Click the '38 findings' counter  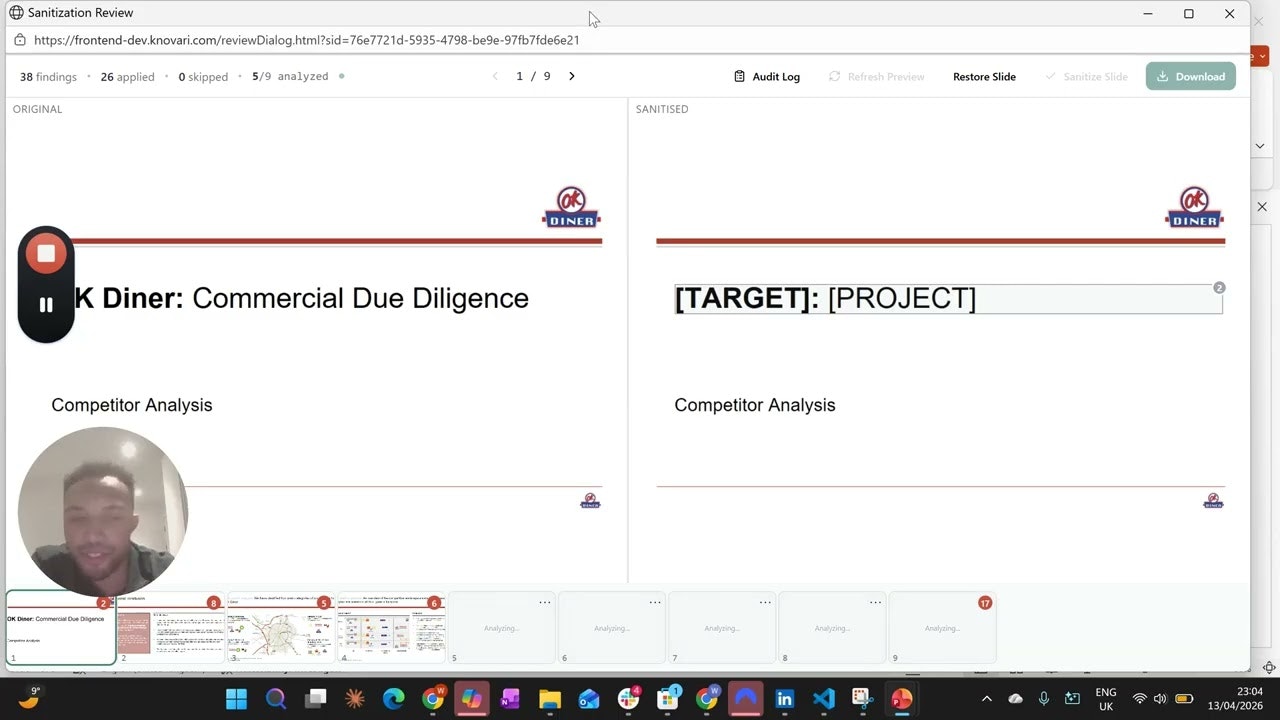pos(47,77)
